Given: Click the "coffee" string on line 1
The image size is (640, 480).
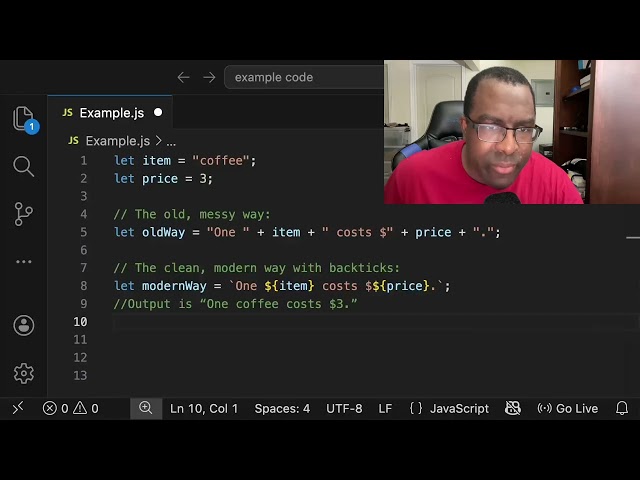Looking at the screenshot, I should (220, 161).
